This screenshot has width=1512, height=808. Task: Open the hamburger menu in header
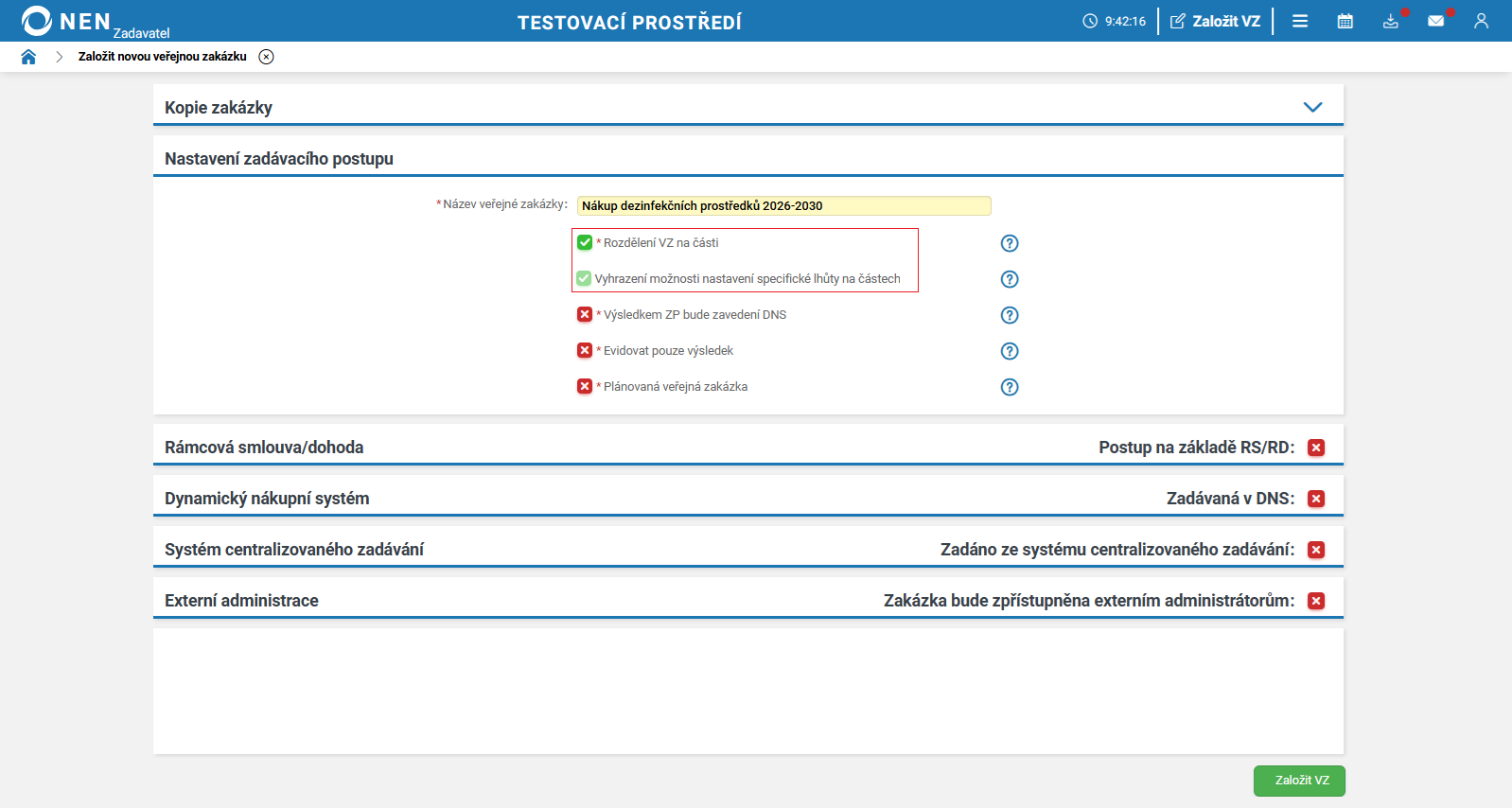tap(1300, 21)
